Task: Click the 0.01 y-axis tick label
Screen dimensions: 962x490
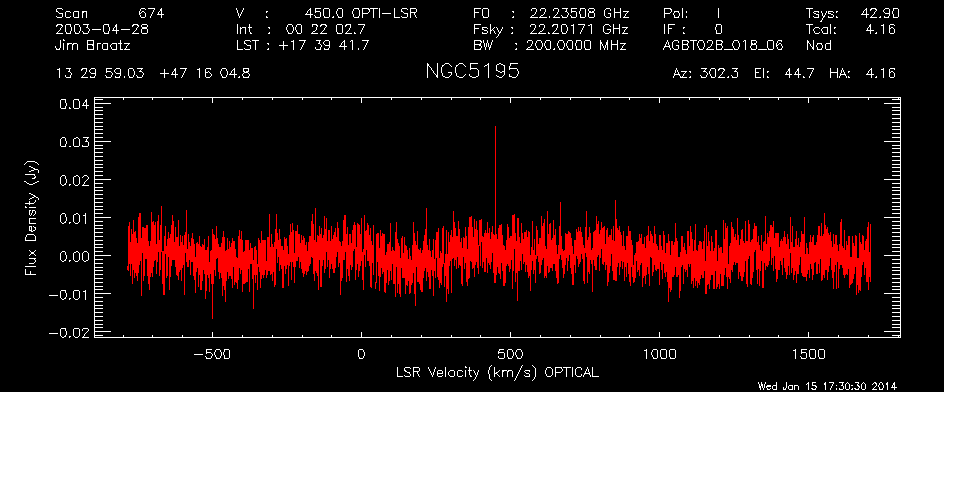Action: [x=74, y=218]
